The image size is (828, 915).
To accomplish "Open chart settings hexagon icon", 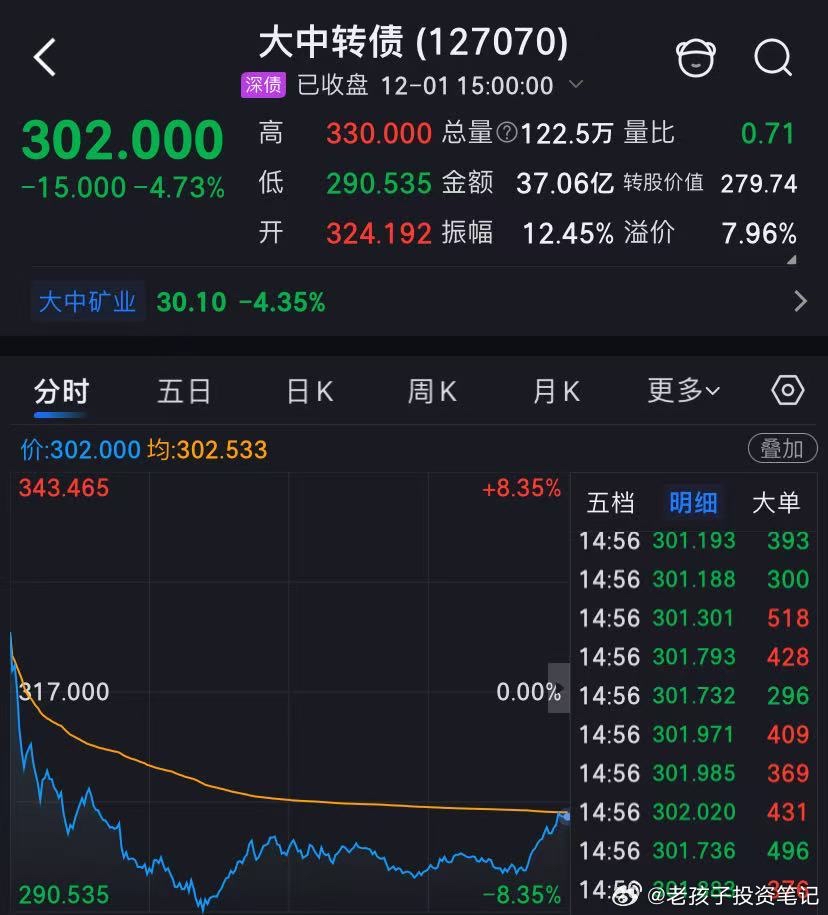I will [x=788, y=390].
